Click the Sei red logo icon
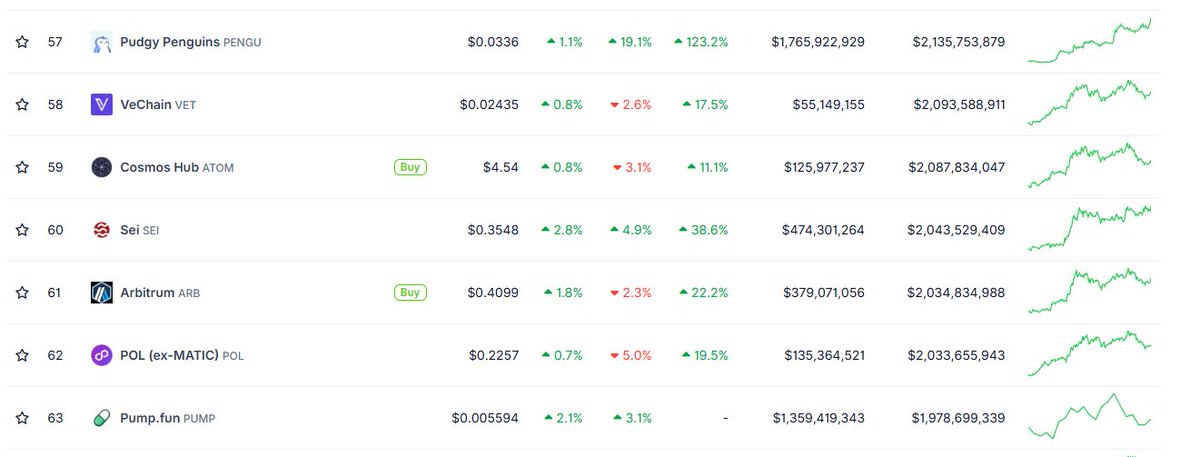This screenshot has width=1200, height=457. (101, 230)
